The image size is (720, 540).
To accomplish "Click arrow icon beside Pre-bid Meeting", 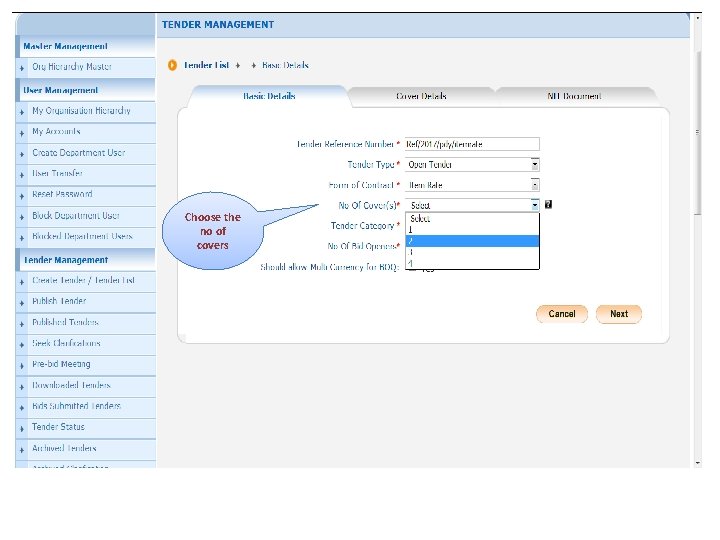I will point(22,366).
